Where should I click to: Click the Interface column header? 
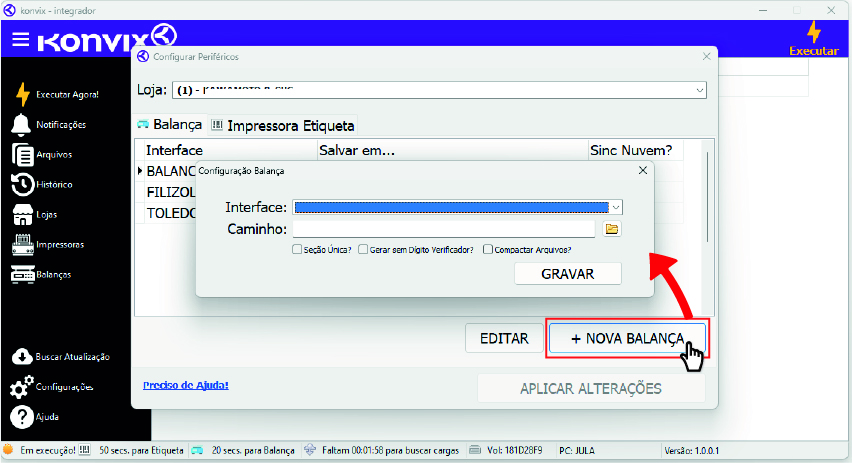tap(231, 151)
